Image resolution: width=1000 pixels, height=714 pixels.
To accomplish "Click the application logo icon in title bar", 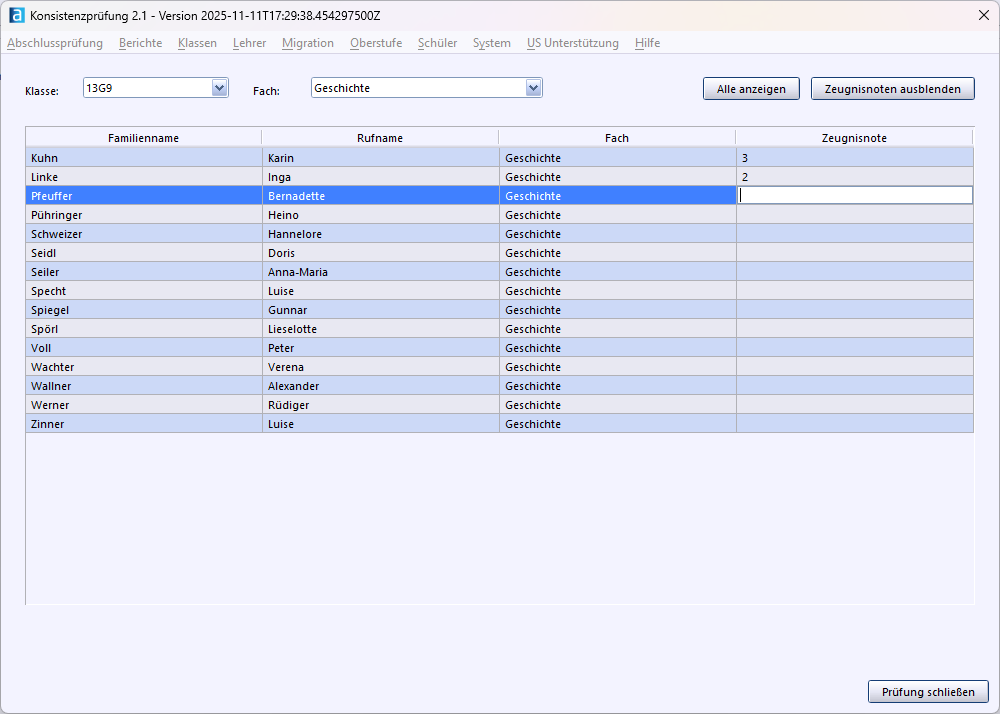I will (16, 16).
